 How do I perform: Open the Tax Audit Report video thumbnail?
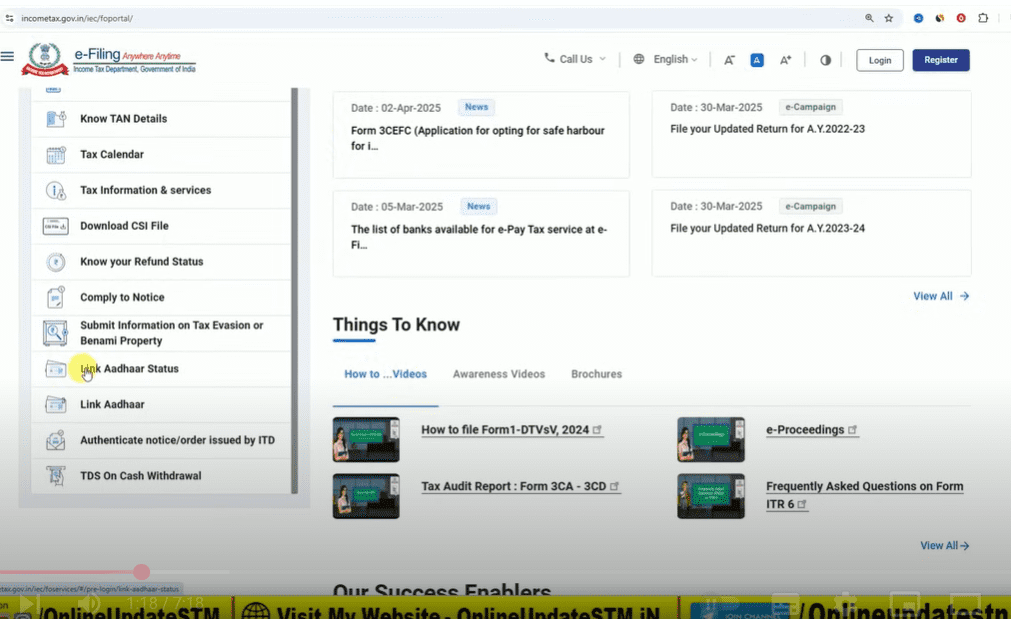pos(366,496)
